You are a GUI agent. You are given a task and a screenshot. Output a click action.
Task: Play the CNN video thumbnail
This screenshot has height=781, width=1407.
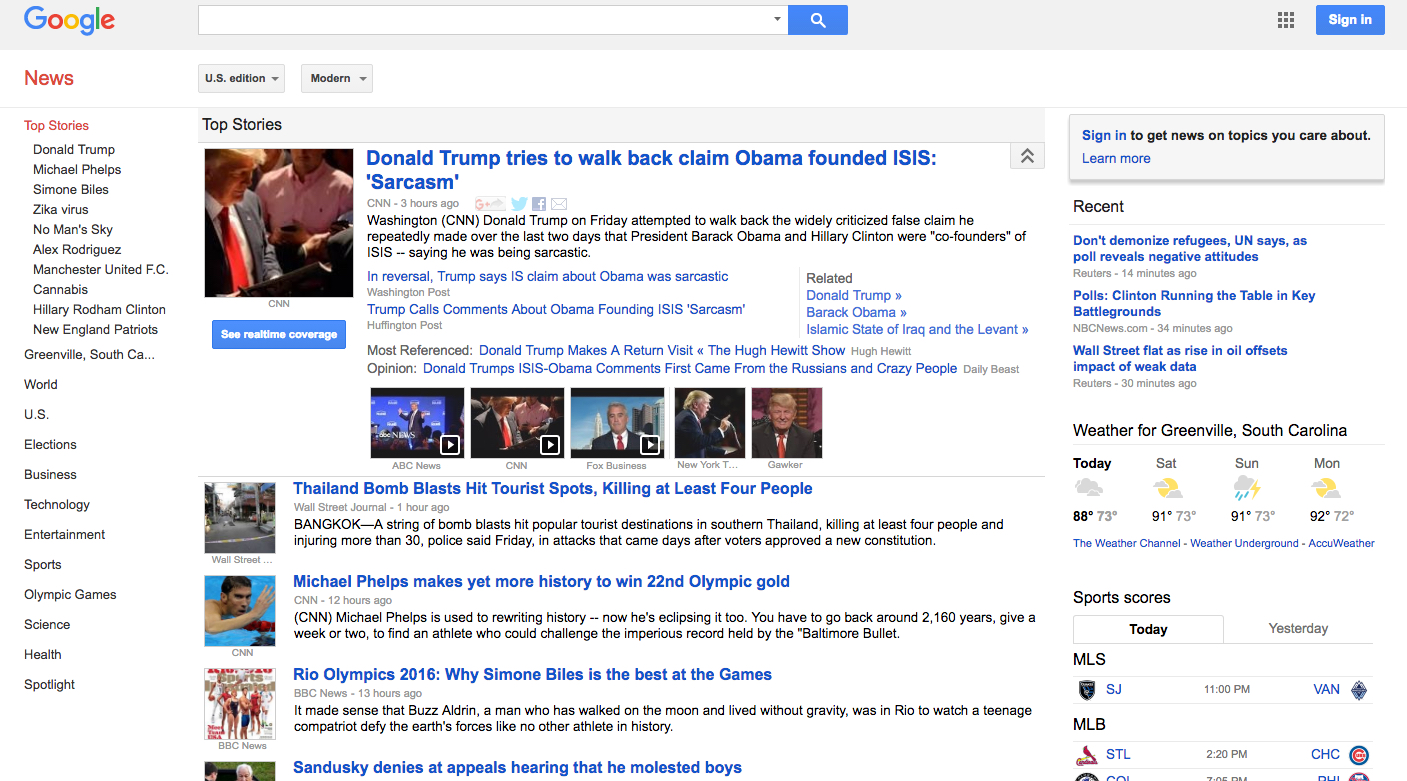tap(517, 423)
